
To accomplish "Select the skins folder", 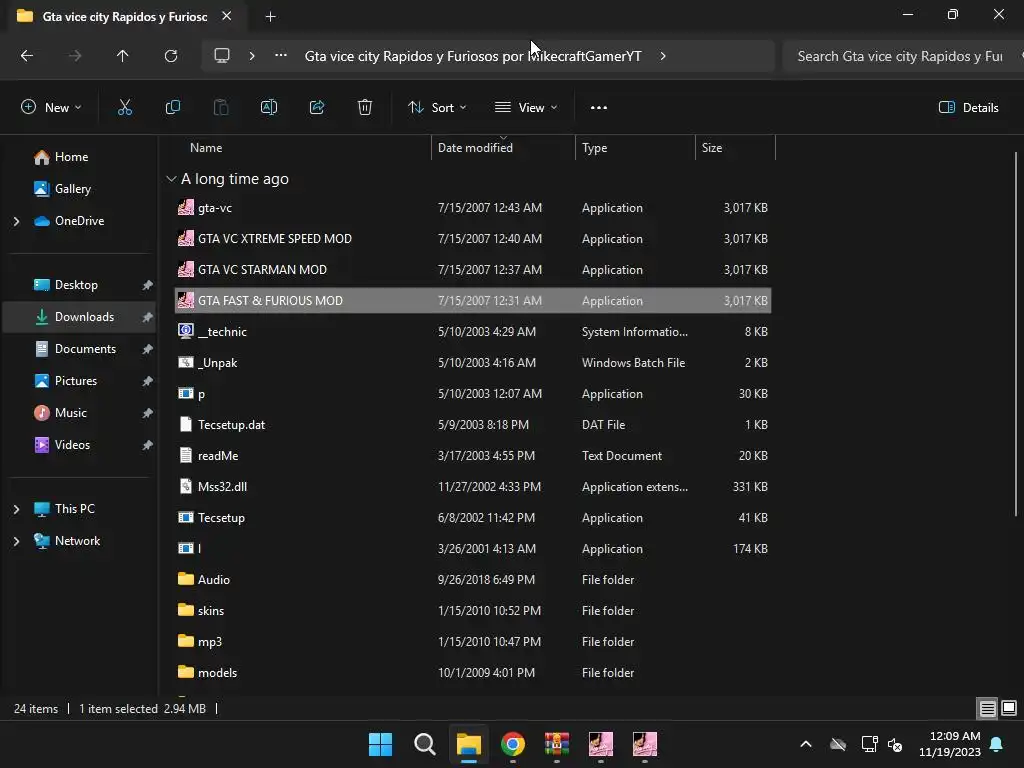I will (473, 611).
